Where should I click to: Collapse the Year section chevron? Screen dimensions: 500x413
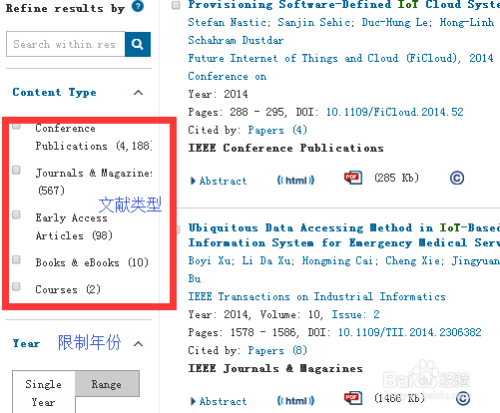(x=138, y=344)
